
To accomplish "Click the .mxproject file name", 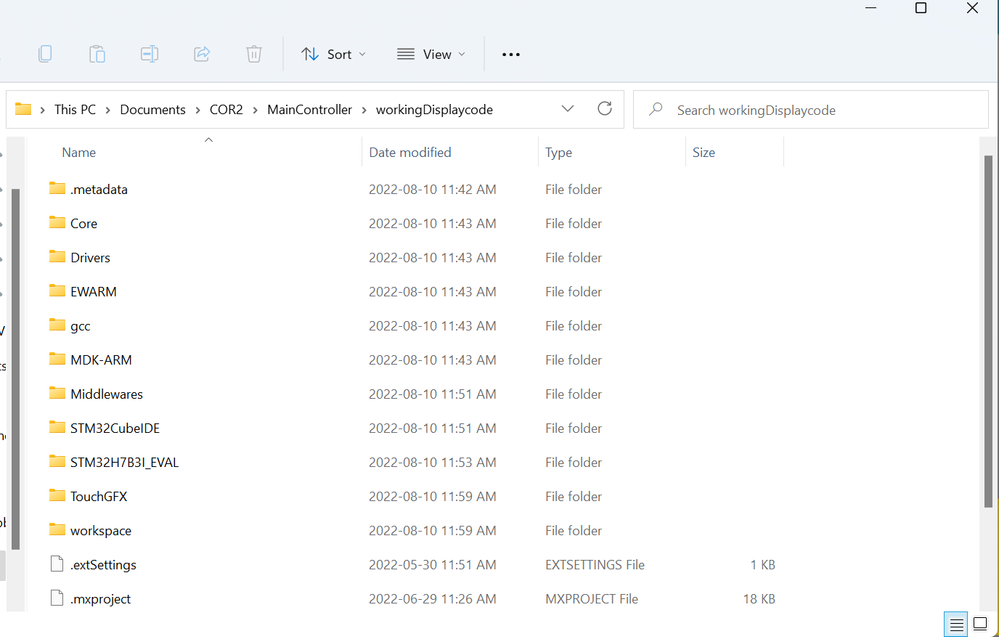I will pos(100,599).
